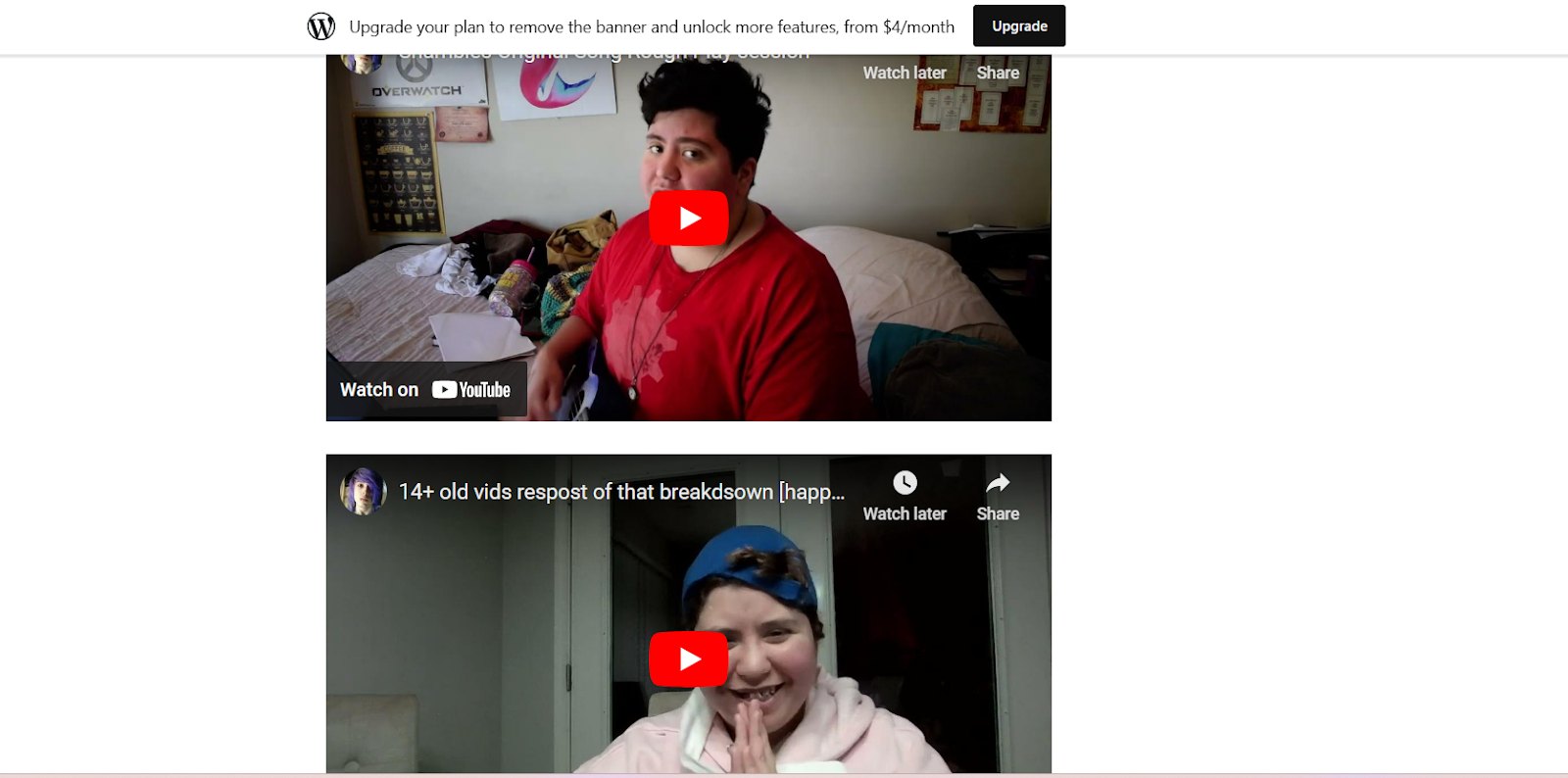Play the first video with the red shirt
The height and width of the screenshot is (778, 1568).
pyautogui.click(x=689, y=219)
